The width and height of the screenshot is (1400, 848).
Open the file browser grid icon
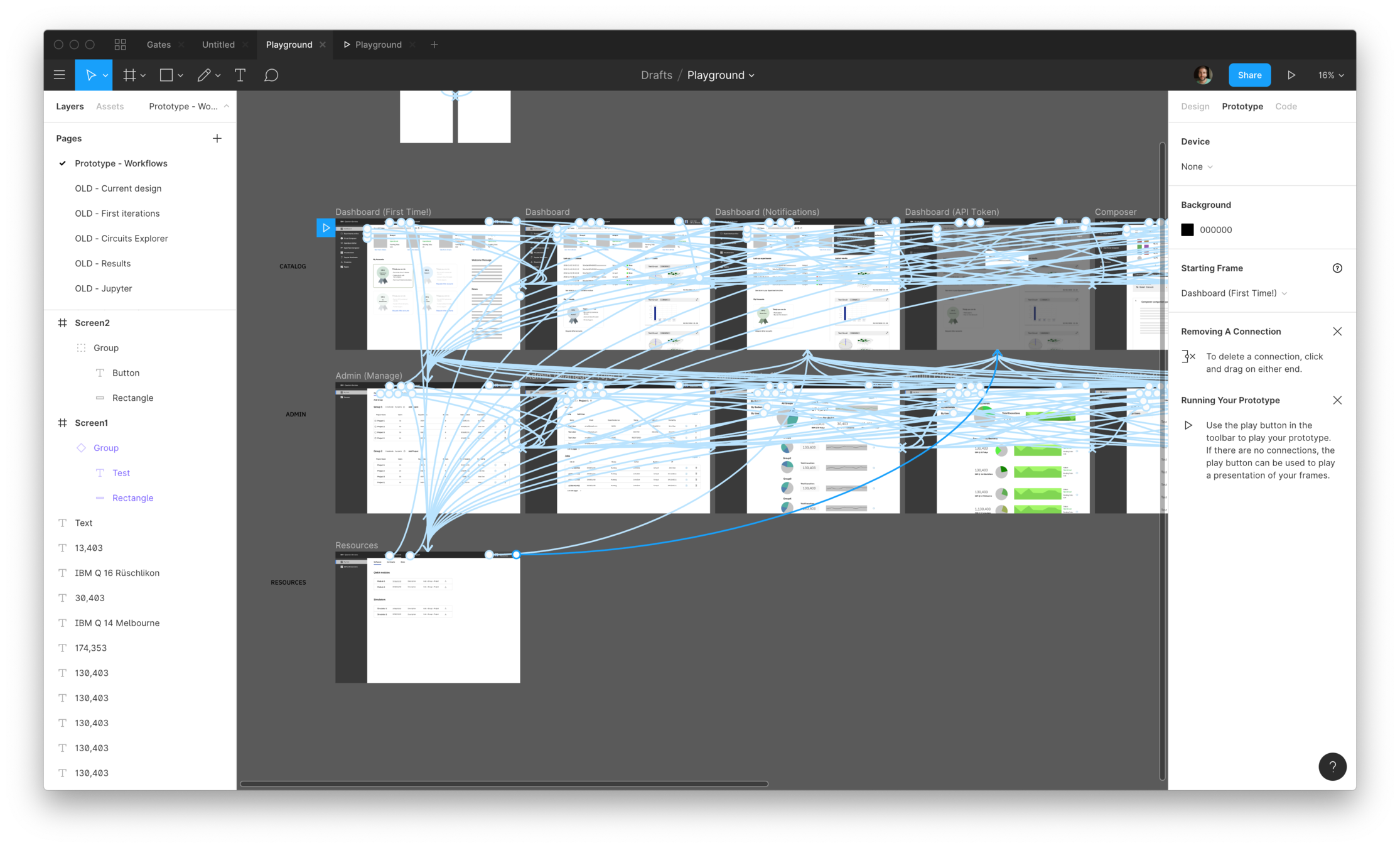120,45
